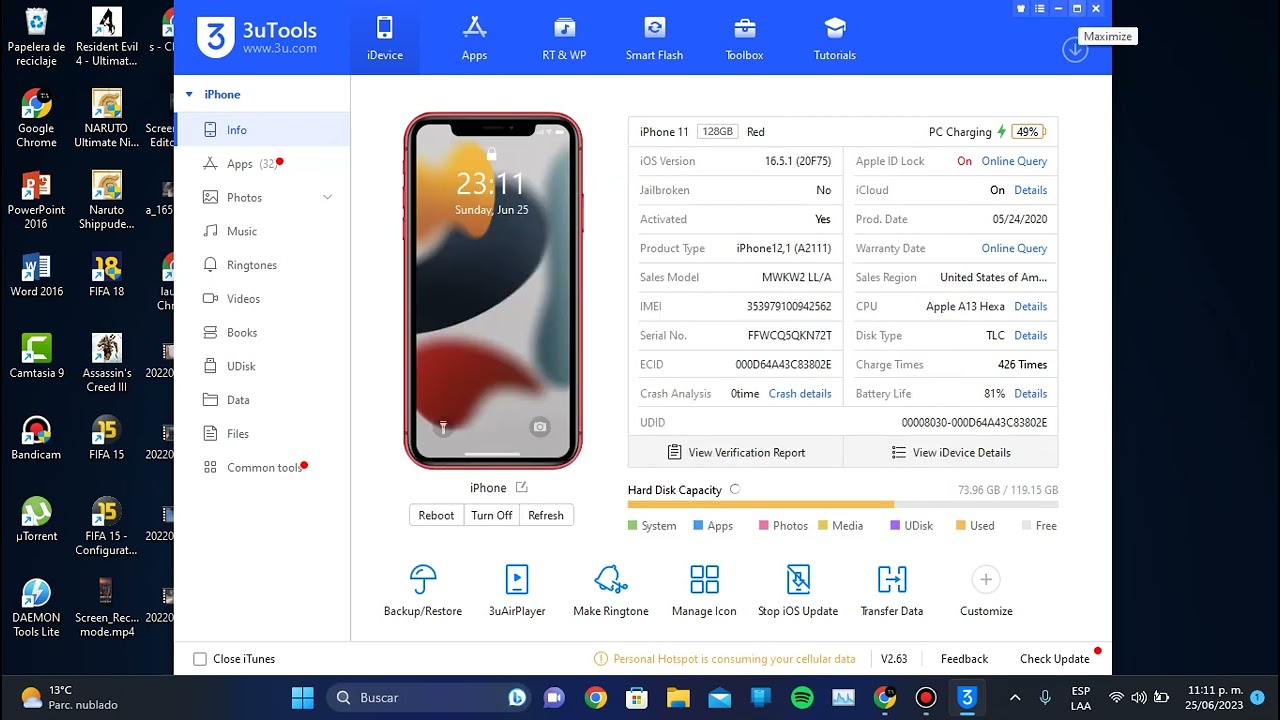Open Disk Type Details link
The width and height of the screenshot is (1280, 720).
[1030, 336]
